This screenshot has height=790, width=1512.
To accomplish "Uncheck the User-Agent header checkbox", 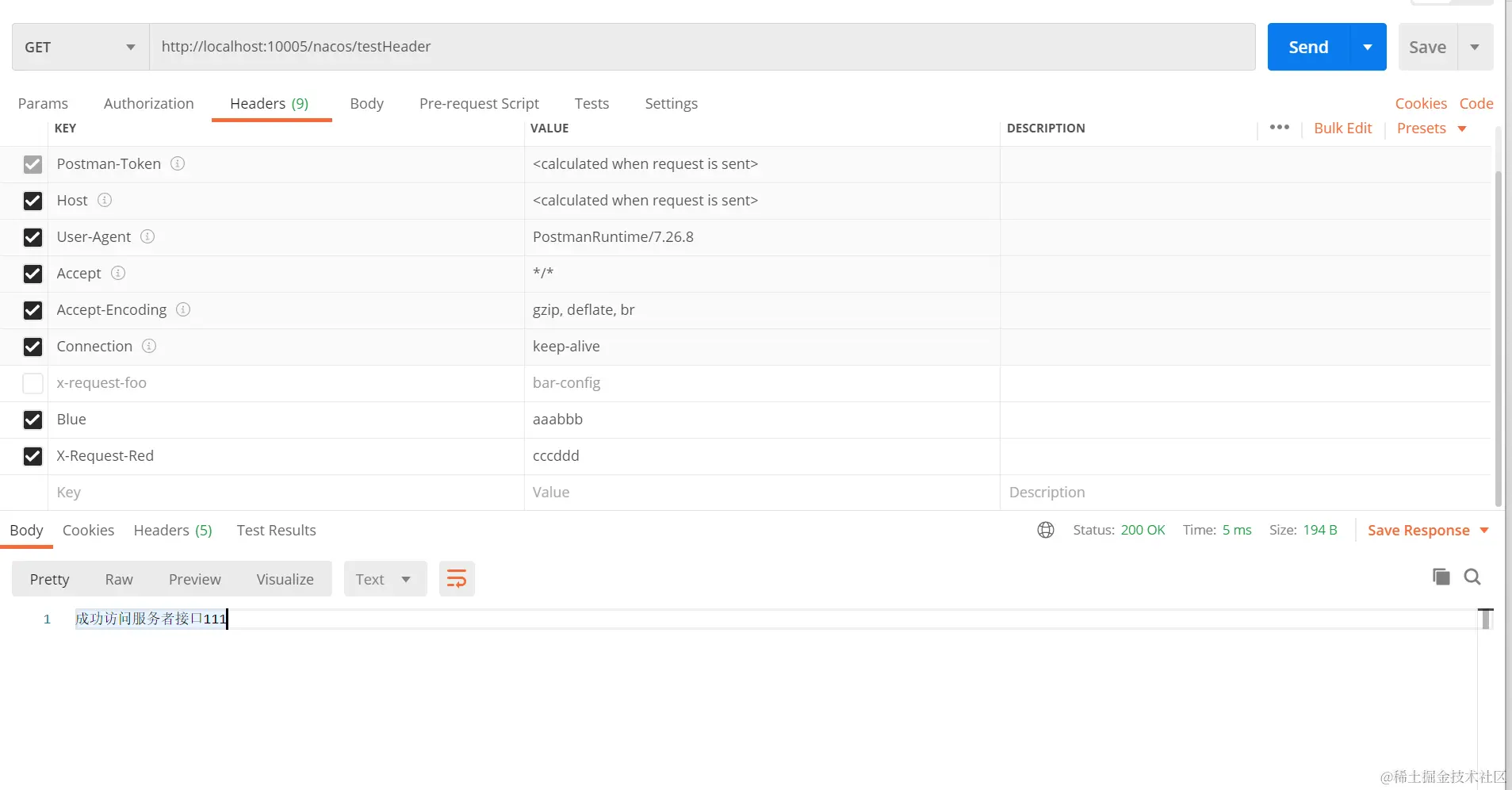I will pos(33,237).
